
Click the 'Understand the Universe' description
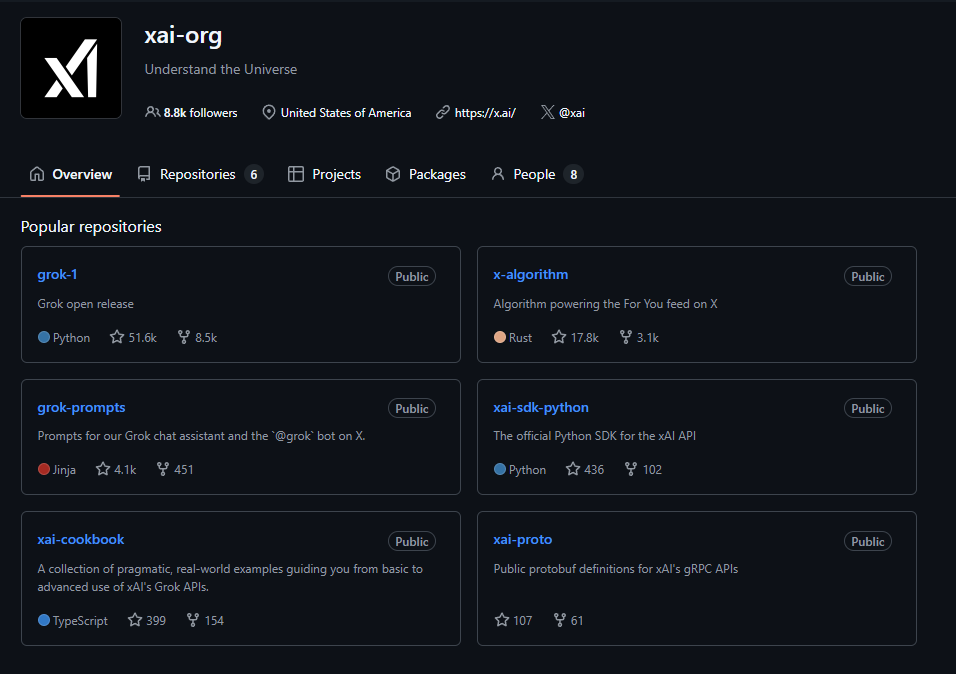point(221,70)
